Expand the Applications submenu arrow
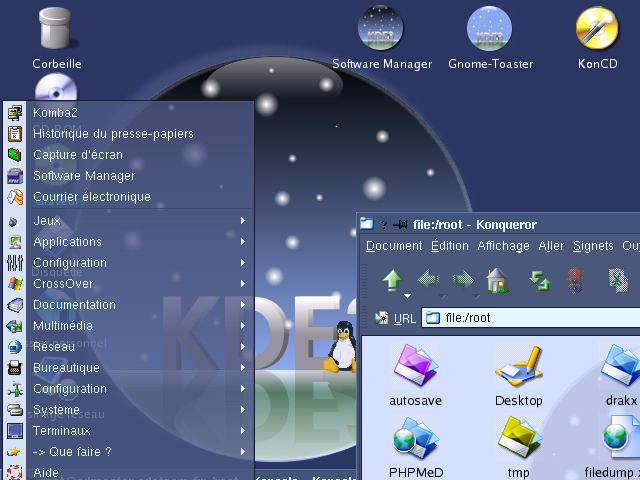The height and width of the screenshot is (480, 640). (243, 242)
